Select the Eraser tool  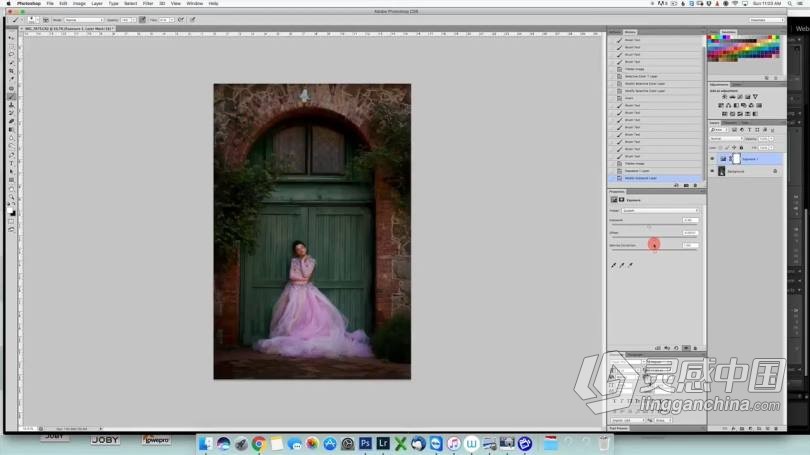pyautogui.click(x=11, y=121)
